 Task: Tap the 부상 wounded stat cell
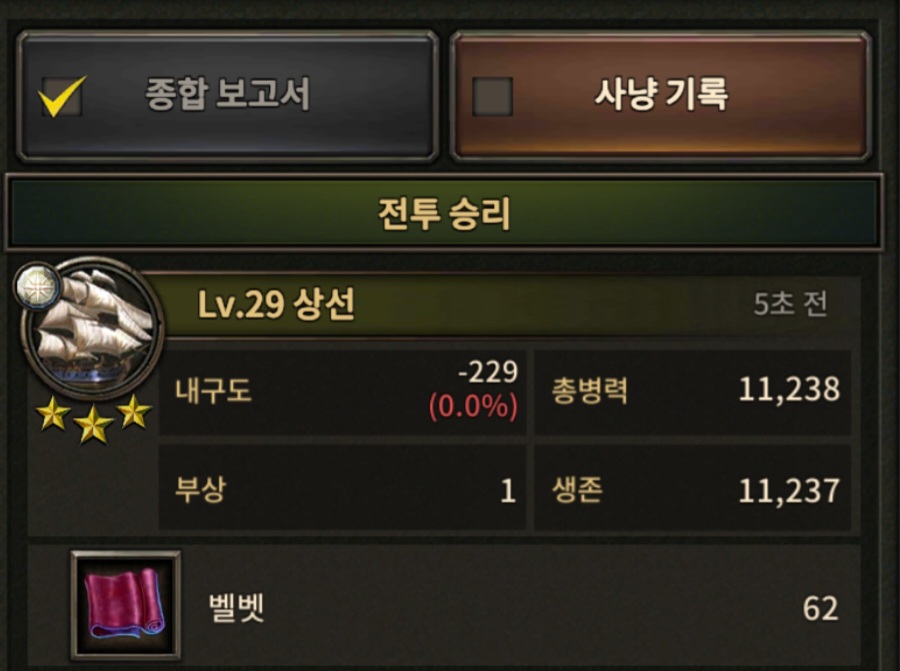(x=343, y=488)
